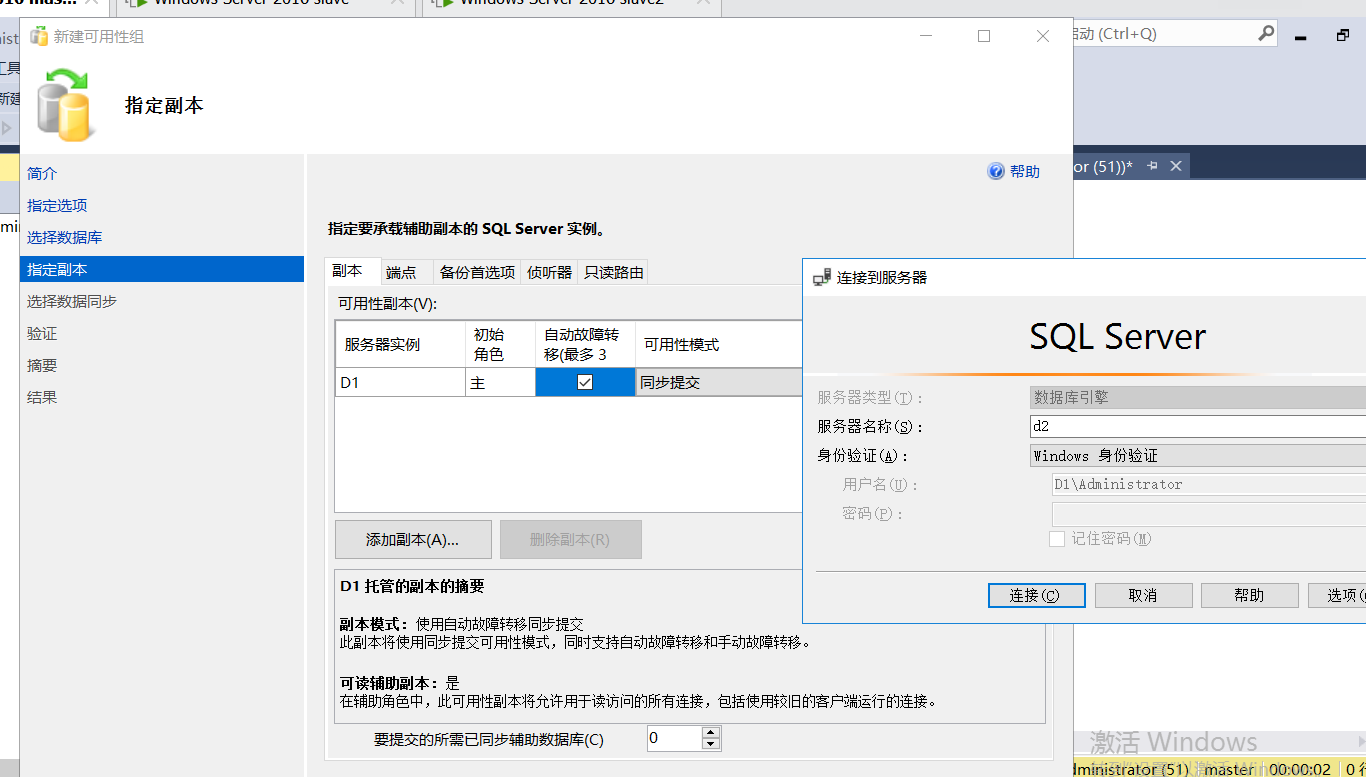Click 可用性模式 column header
The width and height of the screenshot is (1366, 777).
[719, 344]
